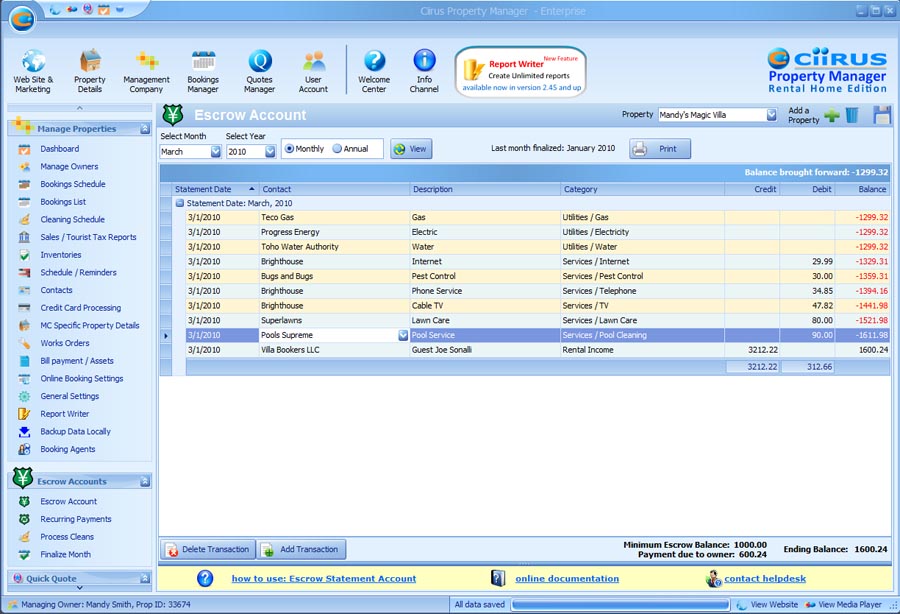Open the Pools Supreme contact dropdown arrow
900x614 pixels.
(404, 336)
